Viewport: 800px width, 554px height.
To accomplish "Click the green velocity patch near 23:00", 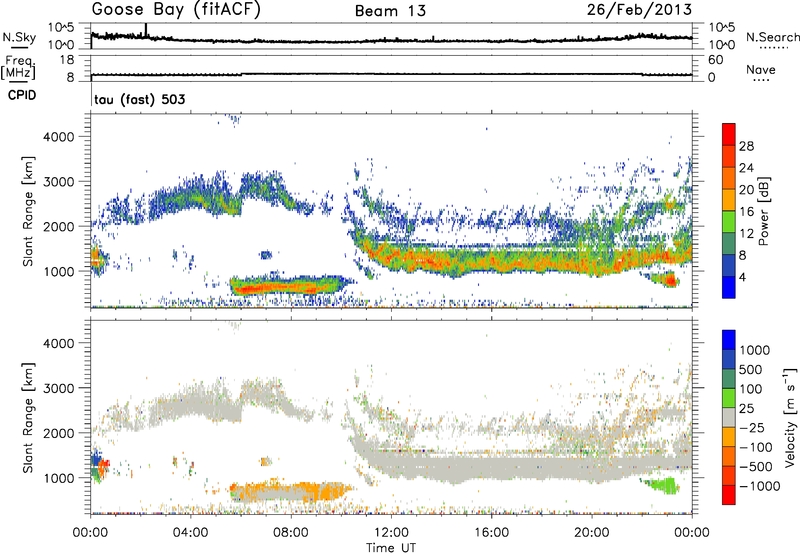I will point(663,485).
